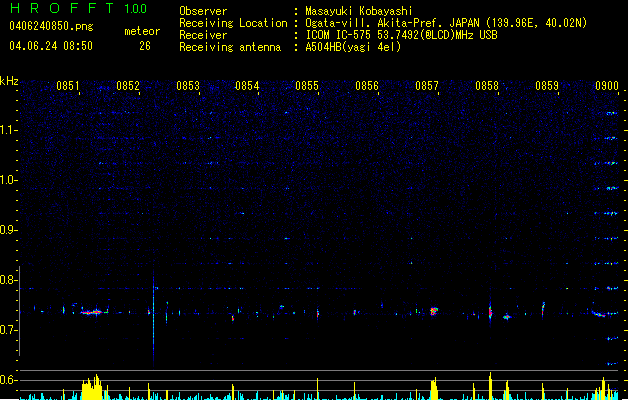
Task: Click the meteor count value 26
Action: [145, 46]
